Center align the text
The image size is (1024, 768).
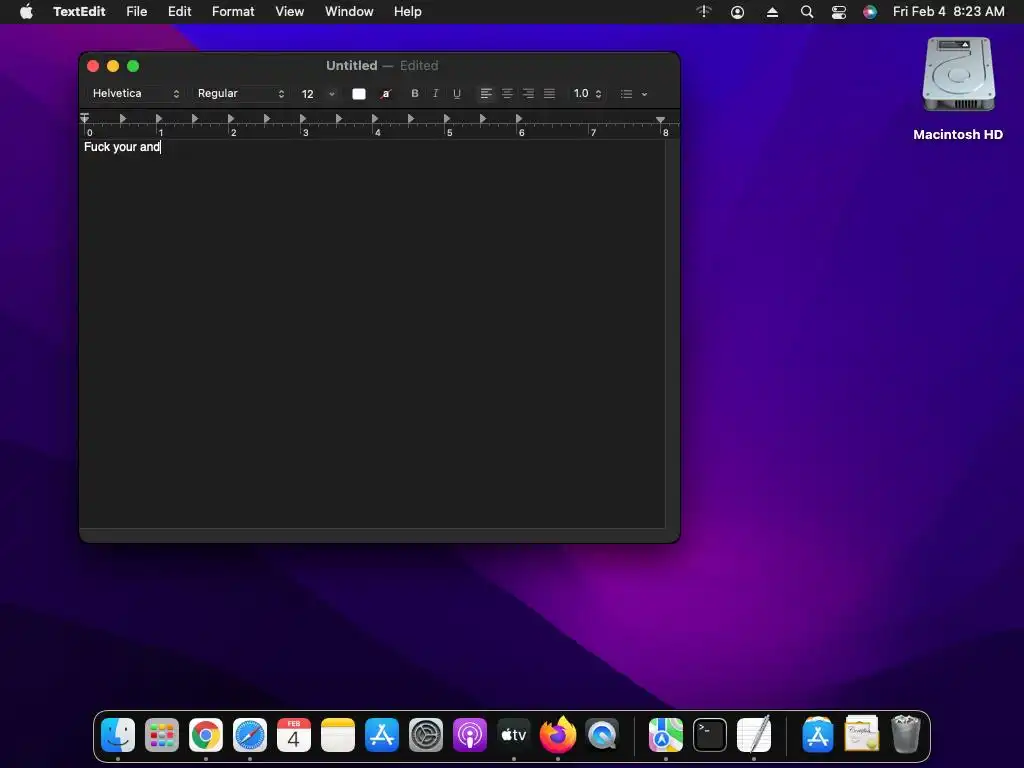507,93
